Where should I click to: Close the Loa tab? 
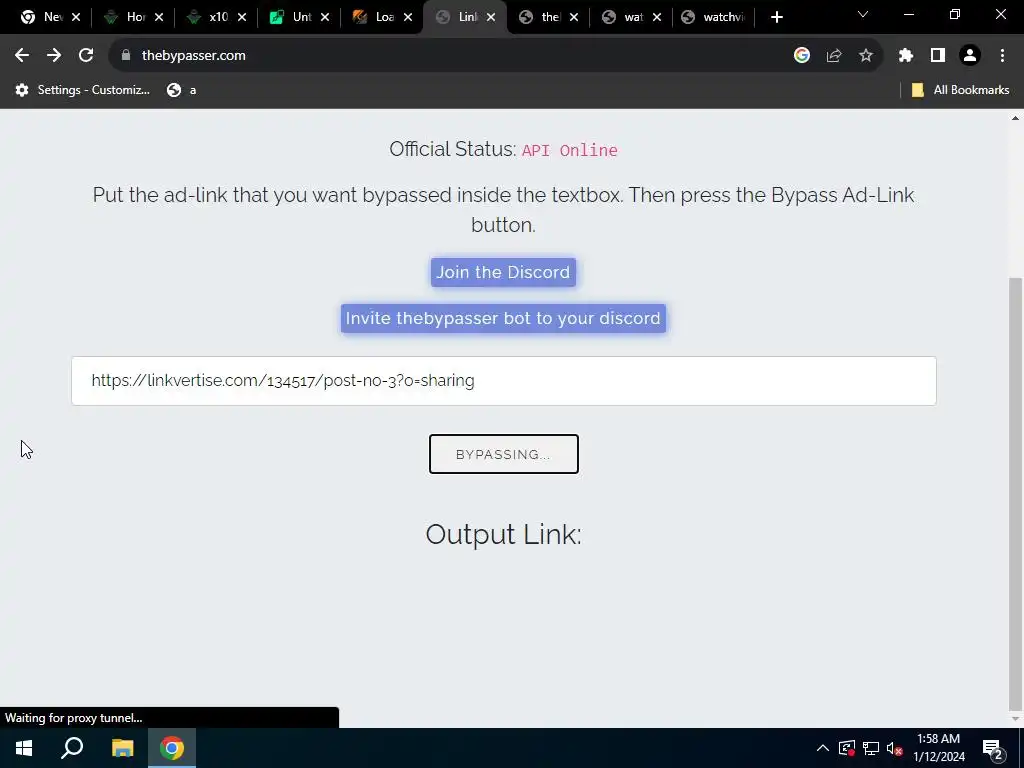click(408, 17)
